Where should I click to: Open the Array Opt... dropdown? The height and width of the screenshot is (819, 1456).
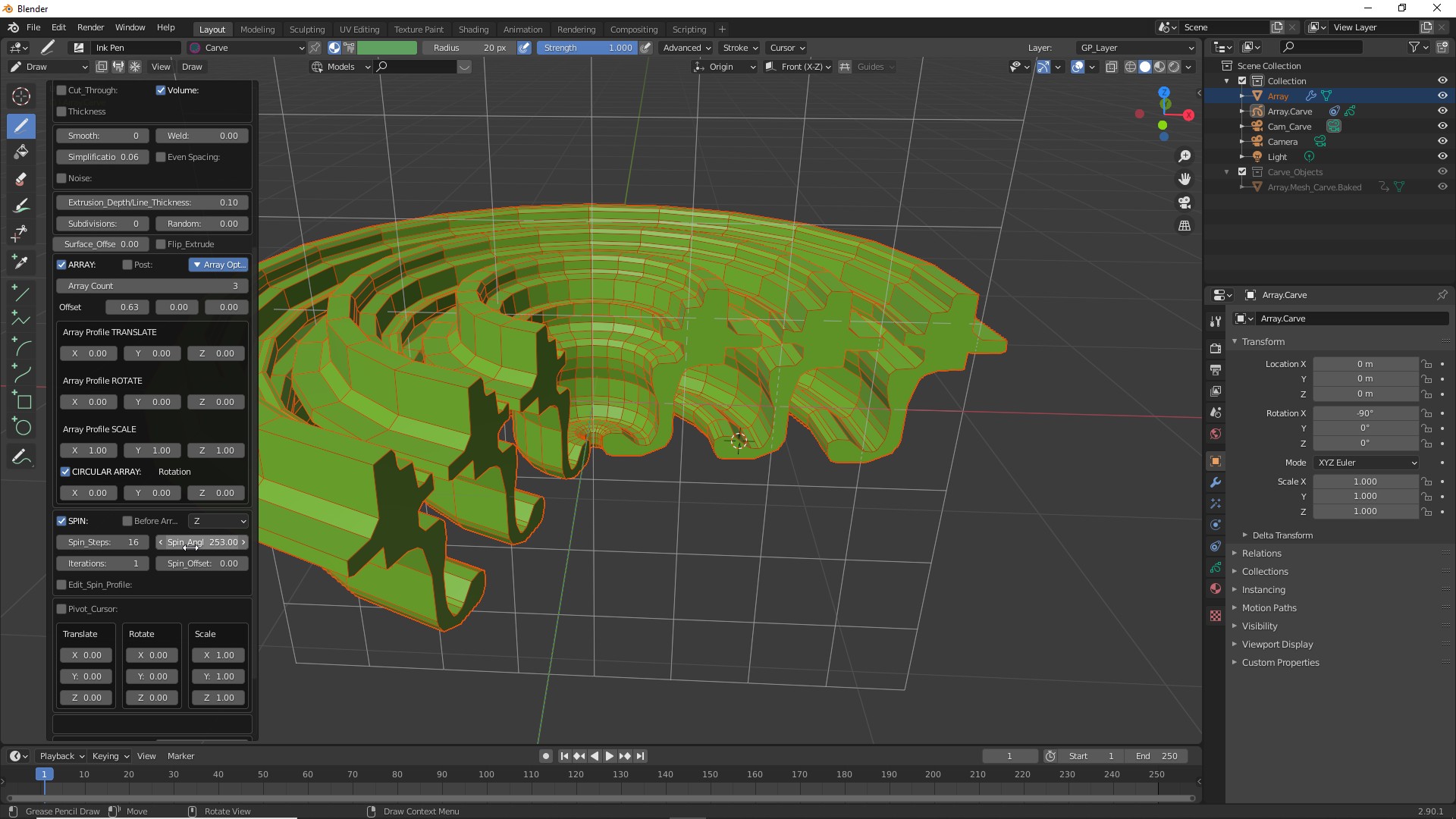[x=218, y=265]
